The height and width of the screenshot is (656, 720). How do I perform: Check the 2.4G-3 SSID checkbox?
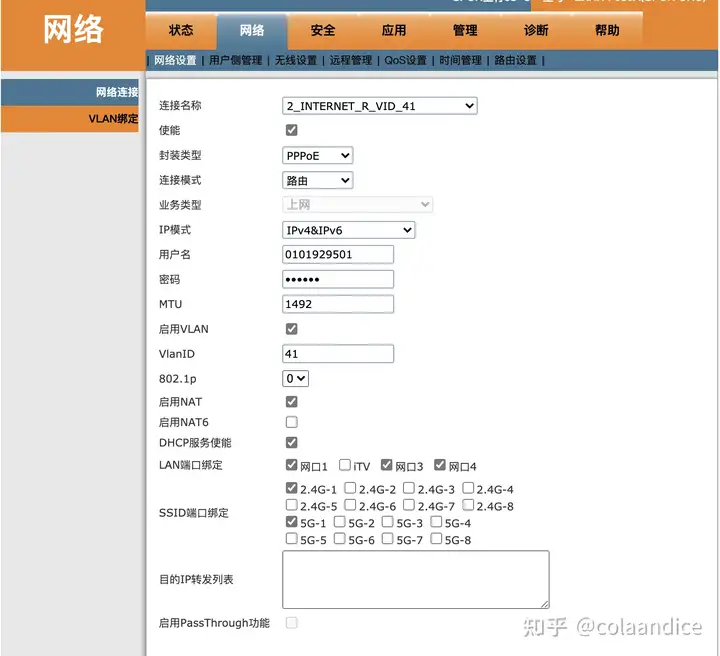[x=409, y=488]
